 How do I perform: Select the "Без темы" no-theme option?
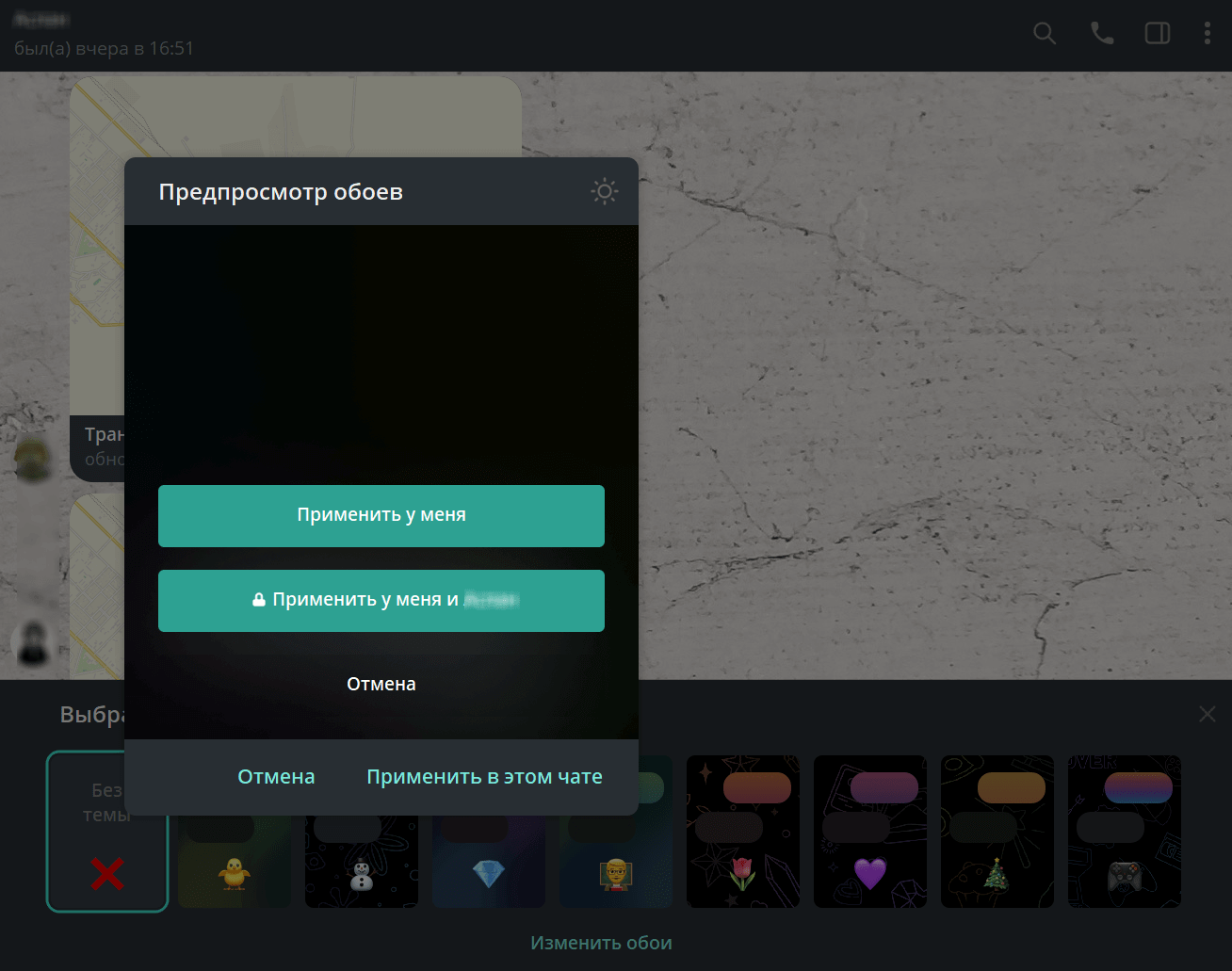click(x=107, y=832)
